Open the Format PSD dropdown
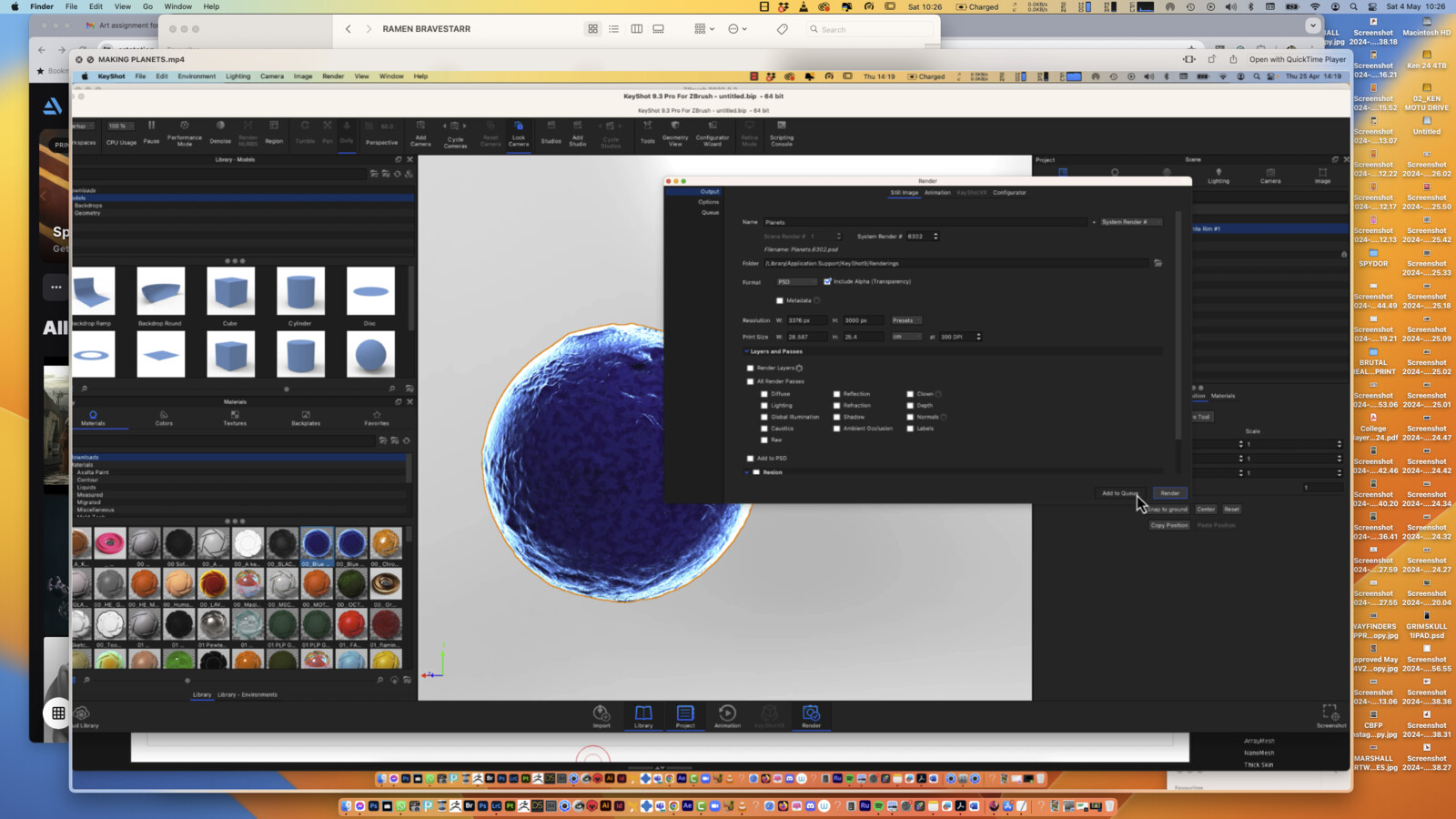Screen dimensions: 1456x819 pyautogui.click(x=796, y=282)
